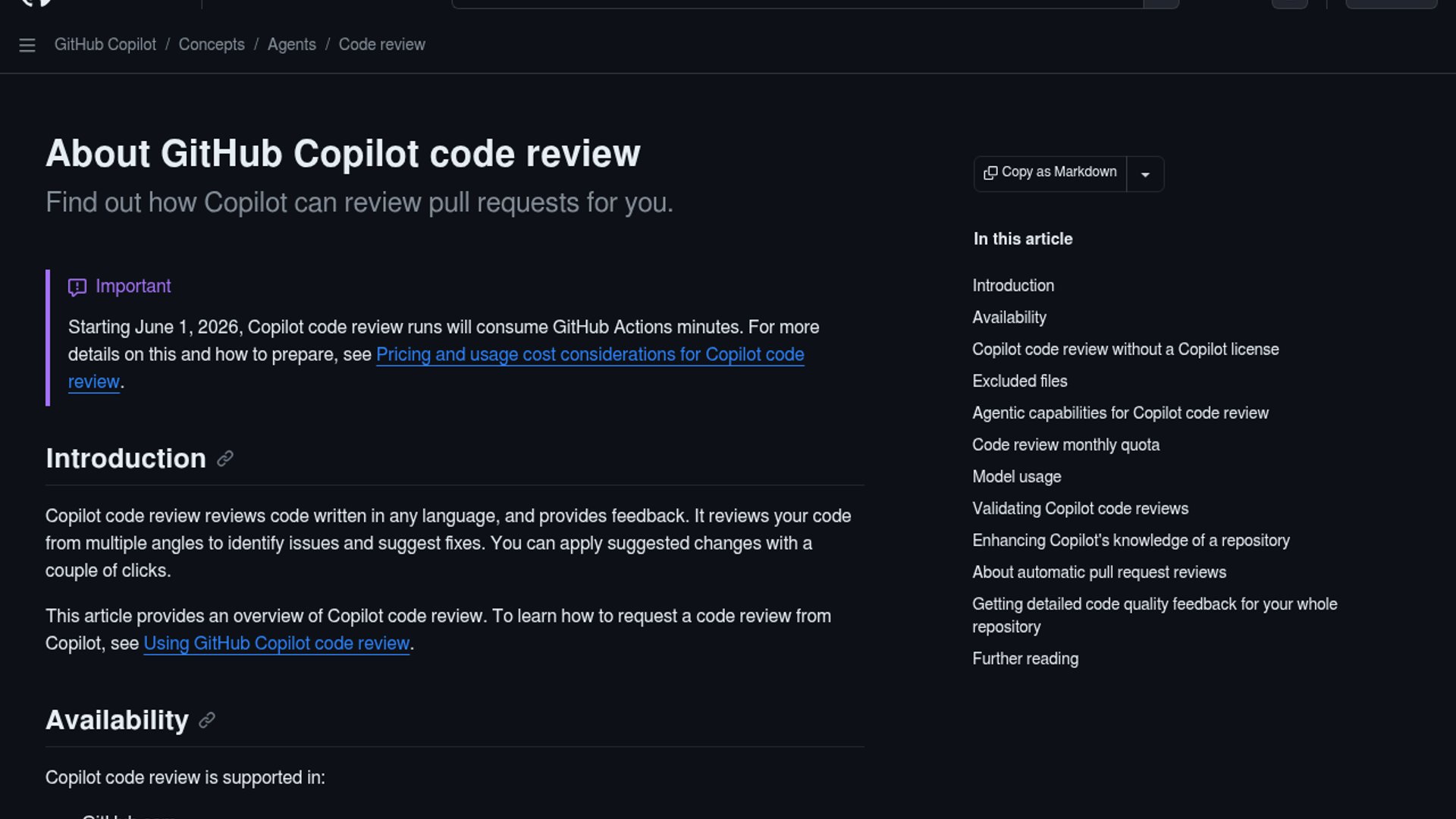1456x819 pixels.
Task: Click the 'In this article' heading
Action: pos(1023,239)
